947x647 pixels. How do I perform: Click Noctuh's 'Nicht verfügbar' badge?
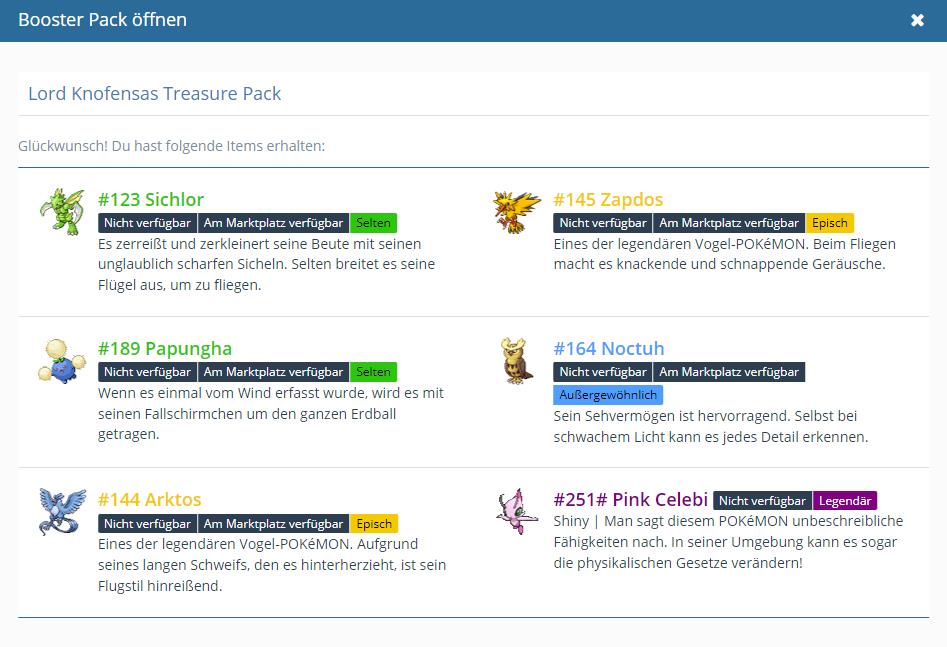click(603, 372)
